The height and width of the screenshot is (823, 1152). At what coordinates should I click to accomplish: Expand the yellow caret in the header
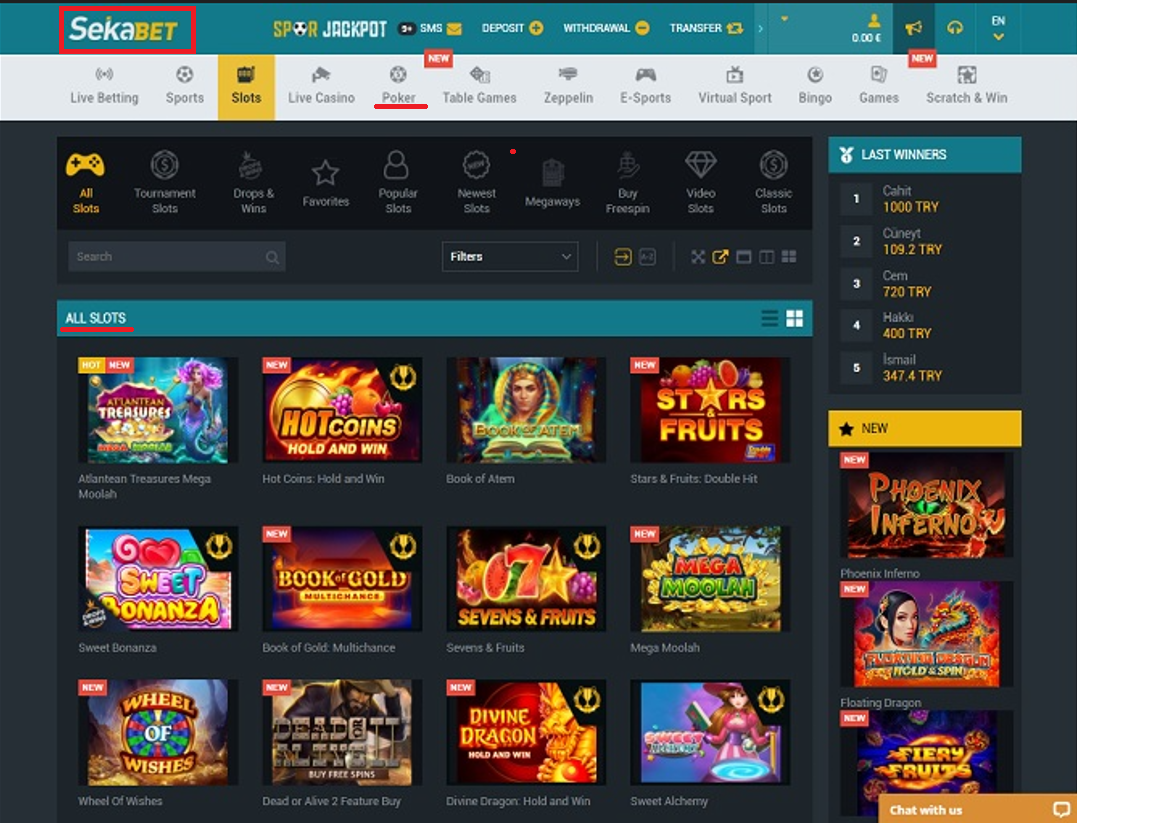point(784,19)
